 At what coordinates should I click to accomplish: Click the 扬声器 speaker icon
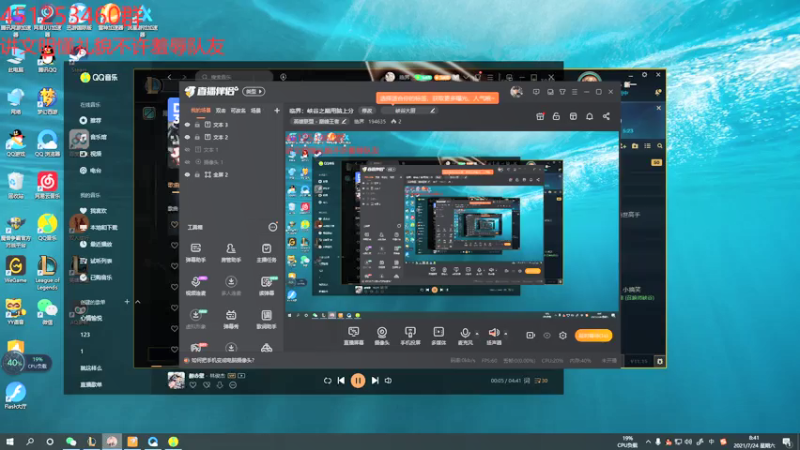(493, 336)
